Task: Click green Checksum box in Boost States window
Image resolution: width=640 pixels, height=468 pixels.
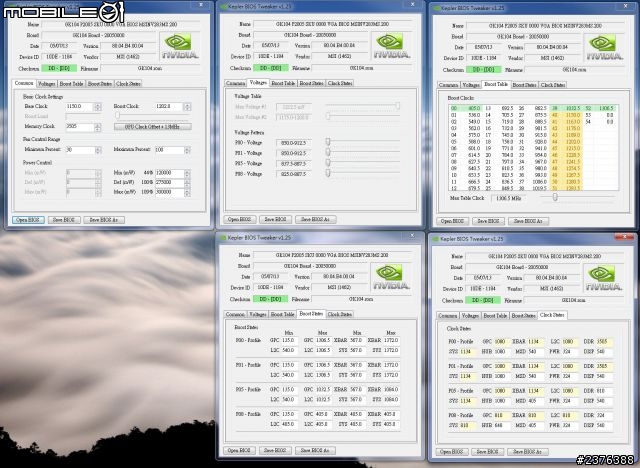Action: 270,299
